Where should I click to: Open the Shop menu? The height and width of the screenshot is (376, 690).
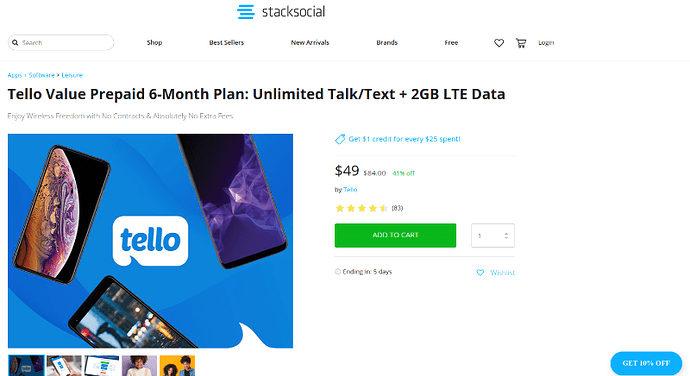click(x=154, y=43)
